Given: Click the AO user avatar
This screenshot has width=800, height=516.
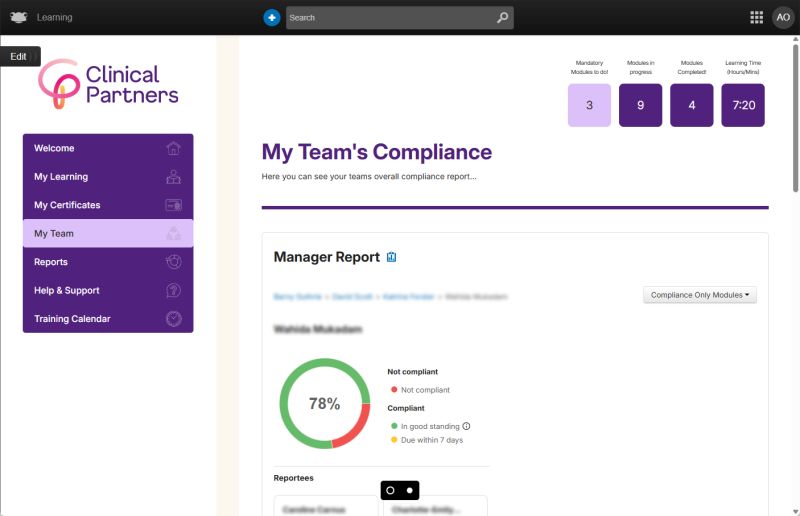Looking at the screenshot, I should point(782,17).
